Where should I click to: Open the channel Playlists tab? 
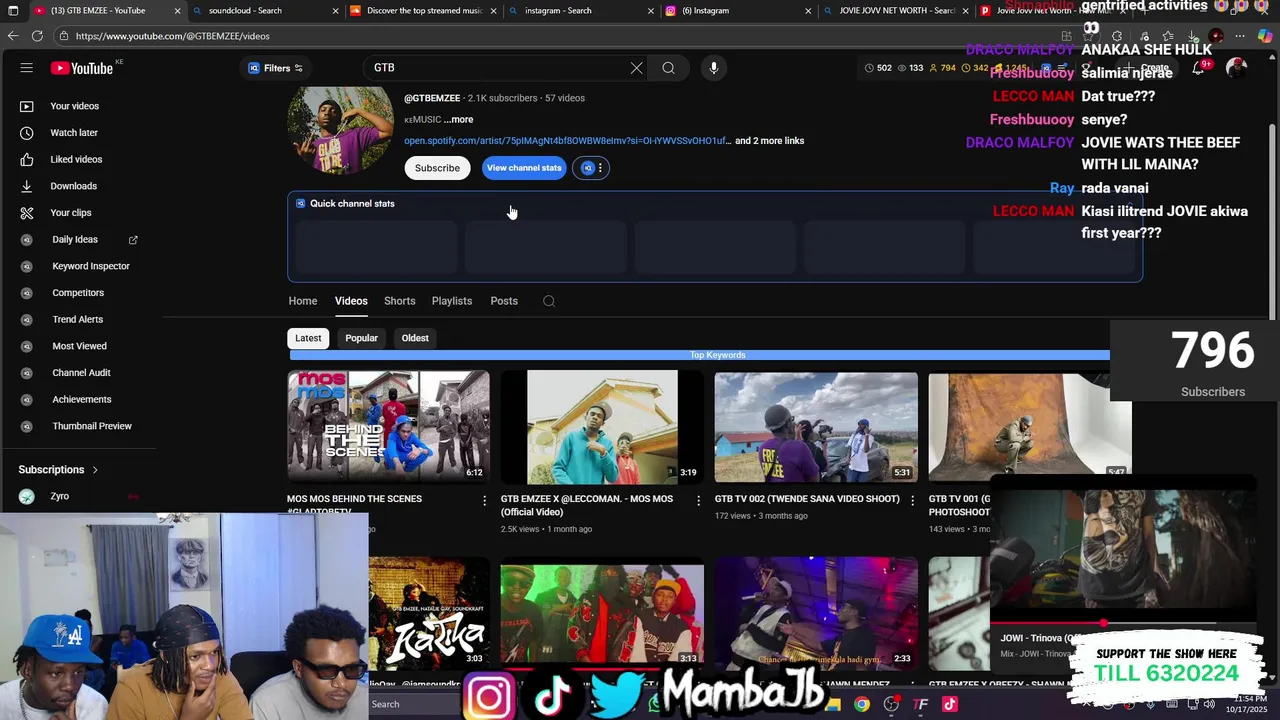click(452, 301)
